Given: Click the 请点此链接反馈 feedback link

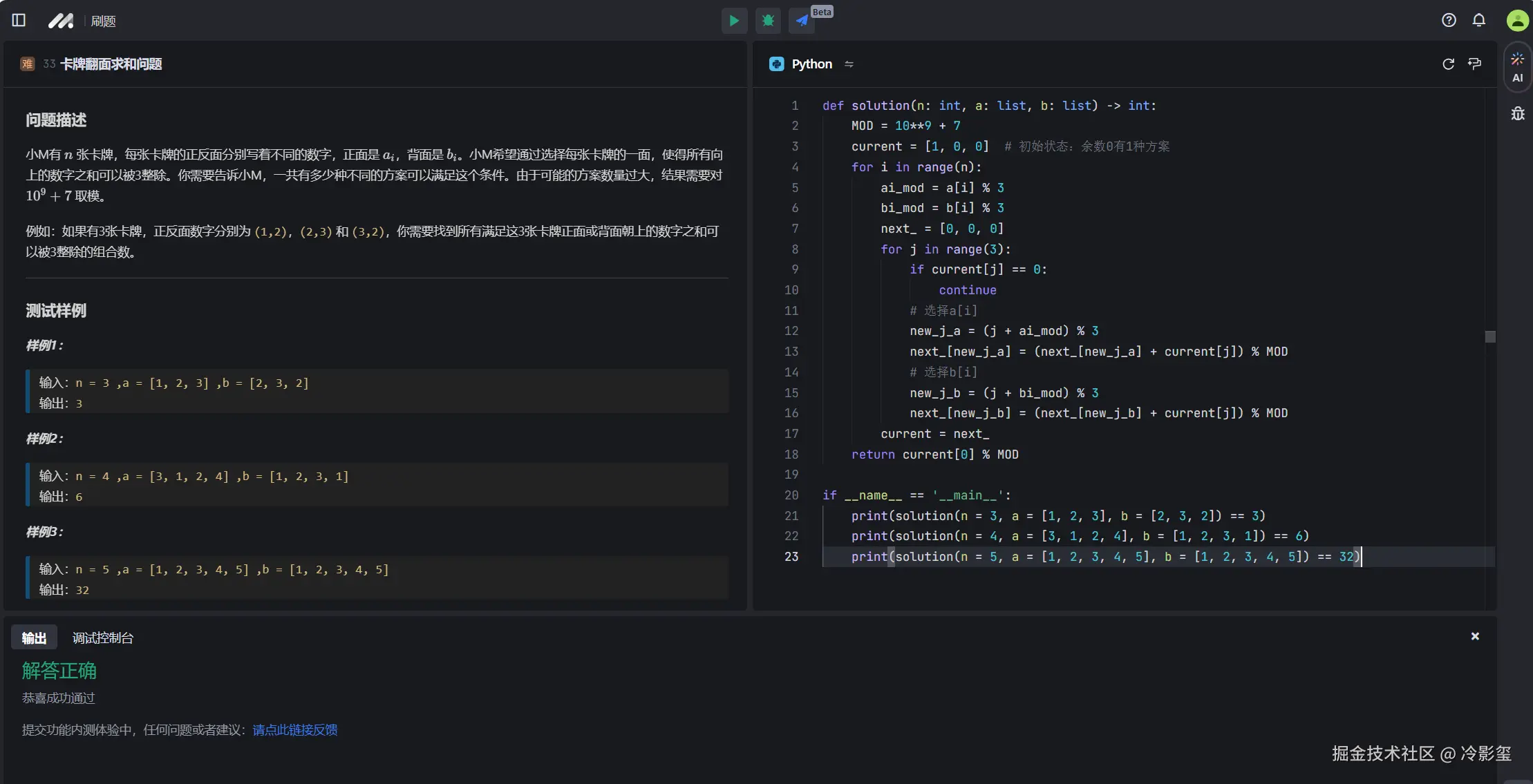Looking at the screenshot, I should coord(294,729).
